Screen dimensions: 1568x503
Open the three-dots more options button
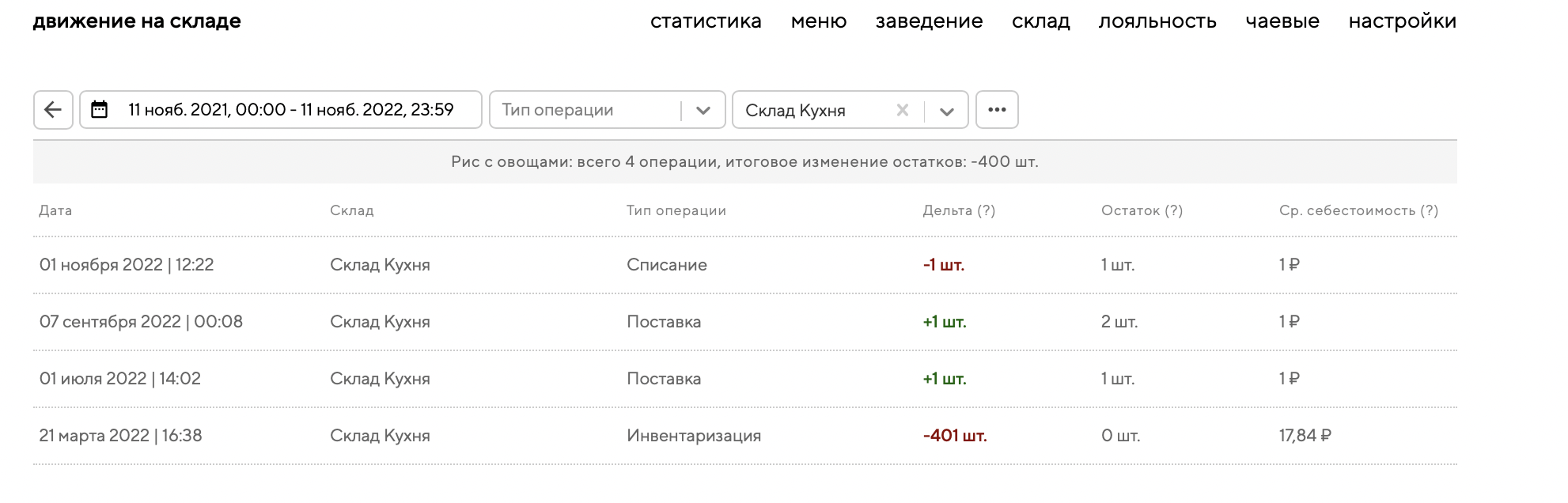point(997,110)
